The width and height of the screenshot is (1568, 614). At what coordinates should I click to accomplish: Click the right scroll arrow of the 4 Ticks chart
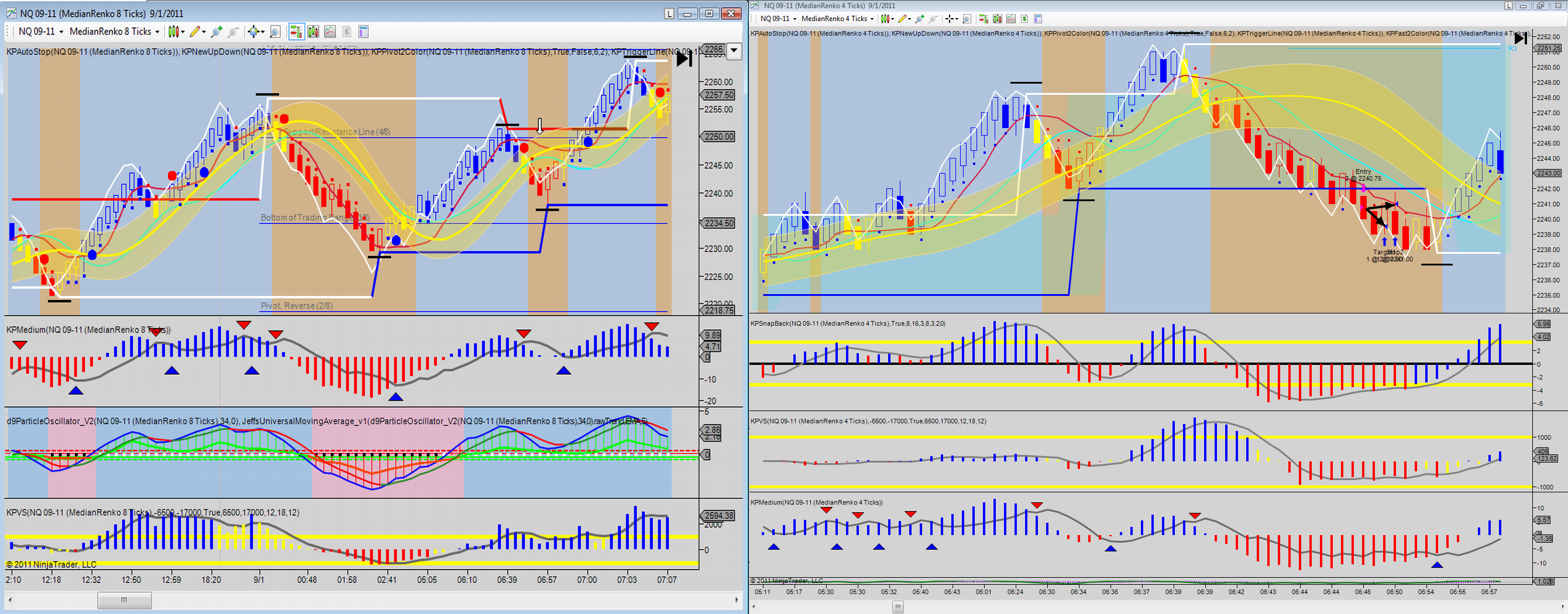[x=1562, y=607]
